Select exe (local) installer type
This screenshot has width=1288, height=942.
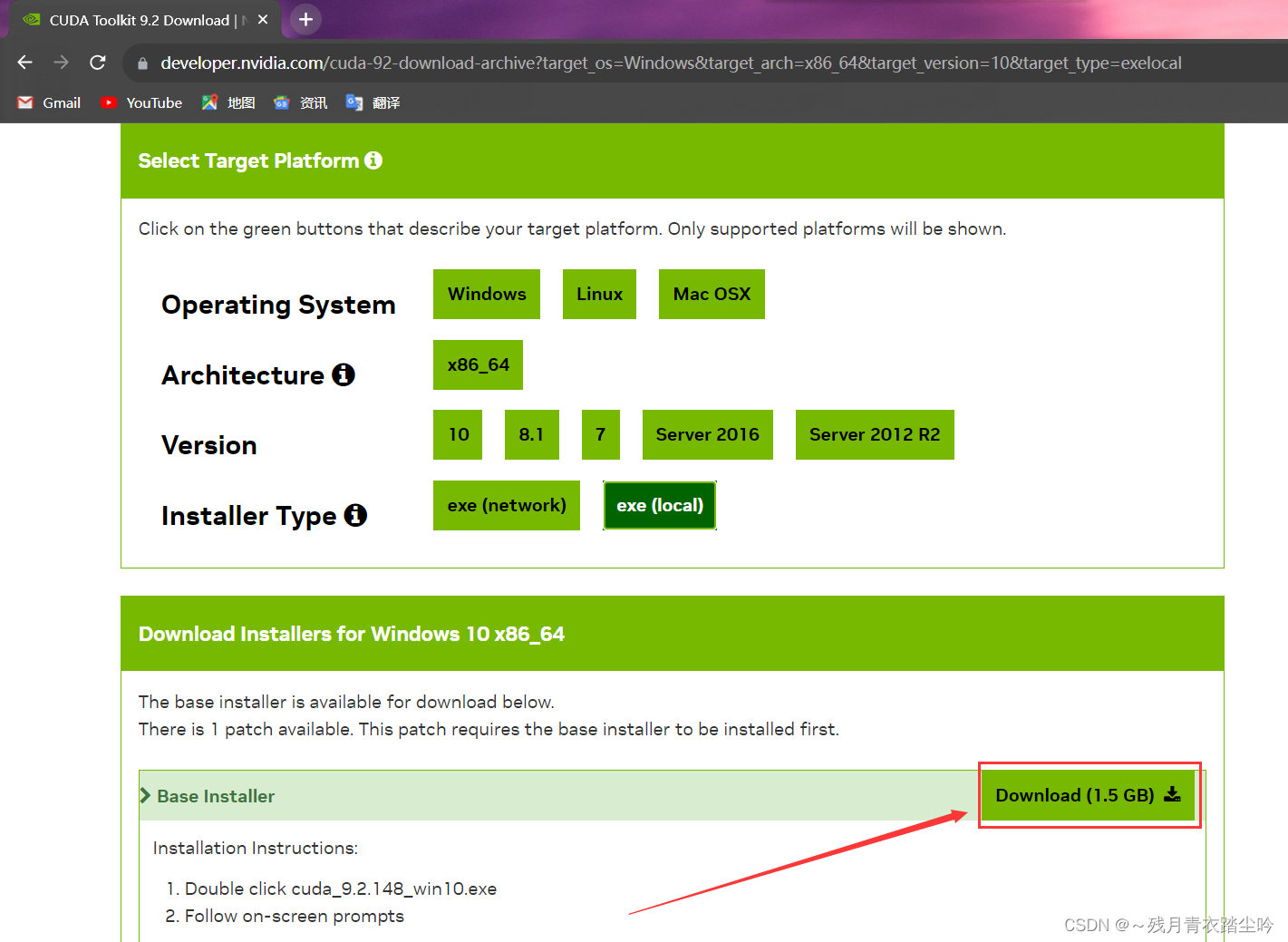point(660,505)
